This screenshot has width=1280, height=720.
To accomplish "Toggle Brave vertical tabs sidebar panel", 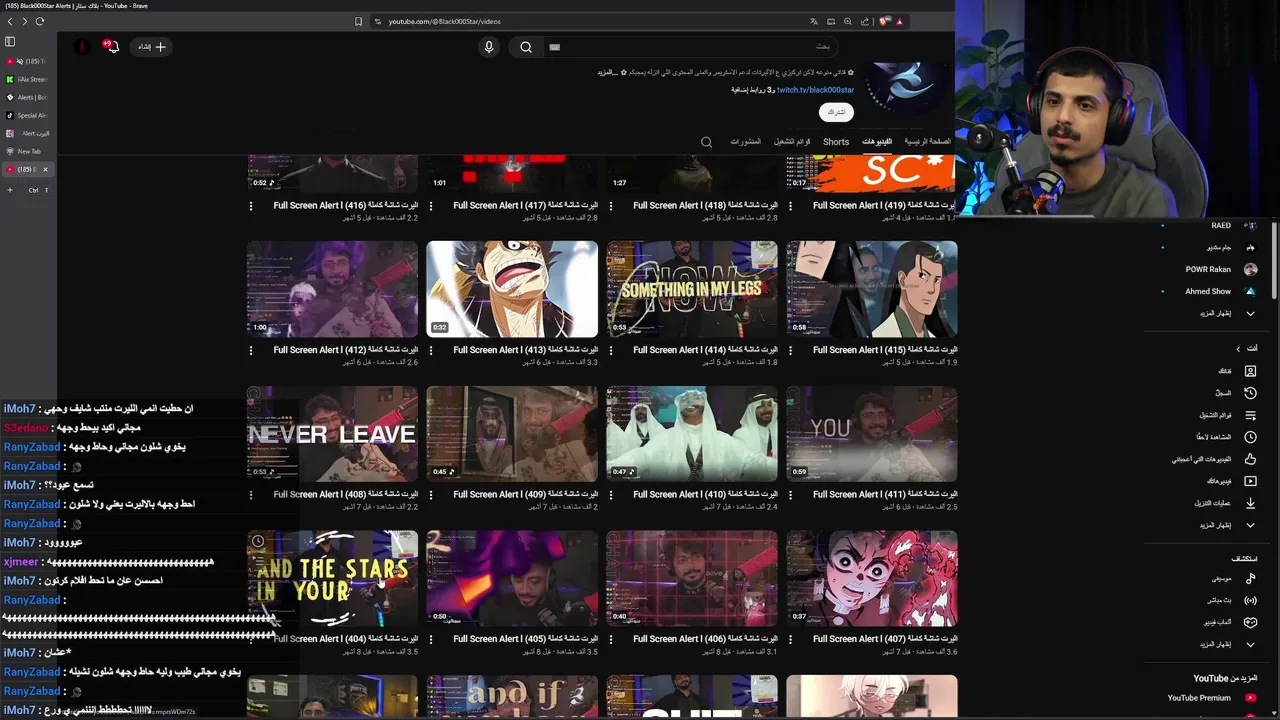I will click(x=10, y=42).
